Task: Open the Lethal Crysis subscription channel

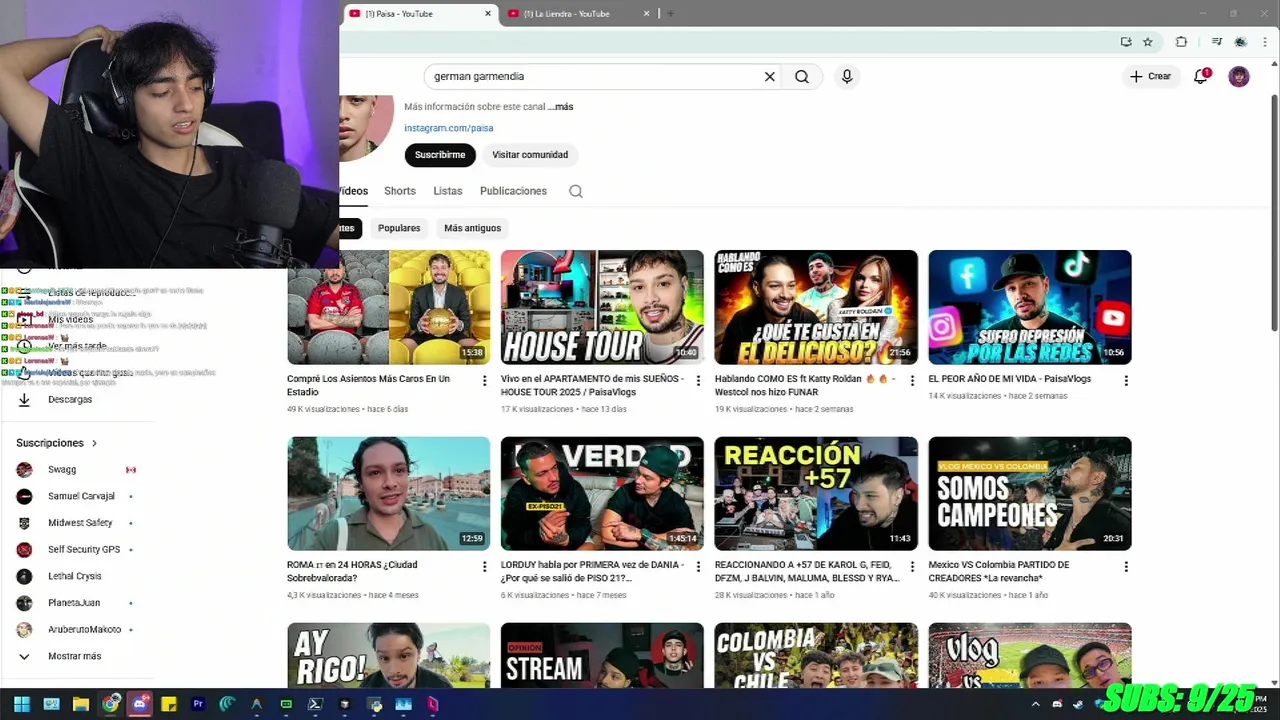Action: pos(75,576)
